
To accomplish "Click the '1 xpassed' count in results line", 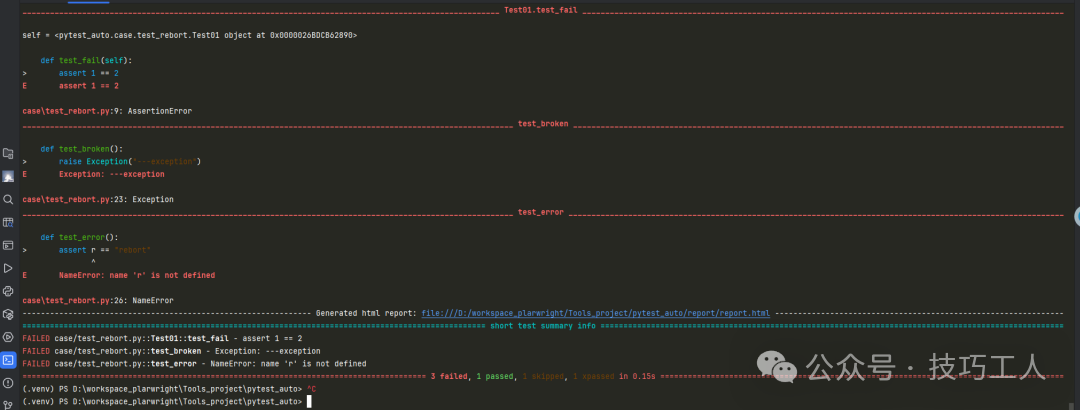I will (x=593, y=376).
